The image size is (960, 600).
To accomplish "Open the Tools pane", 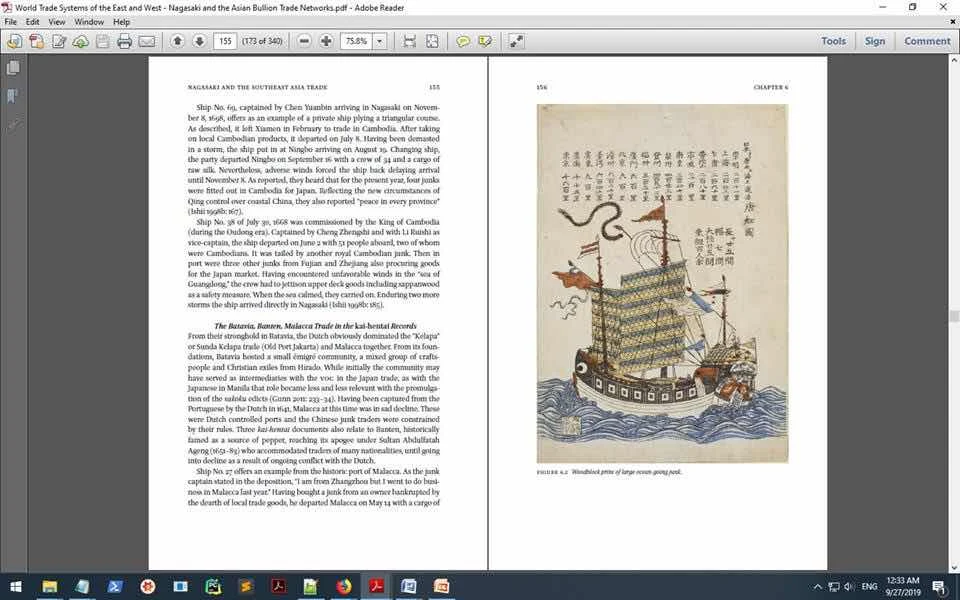I will (x=833, y=41).
